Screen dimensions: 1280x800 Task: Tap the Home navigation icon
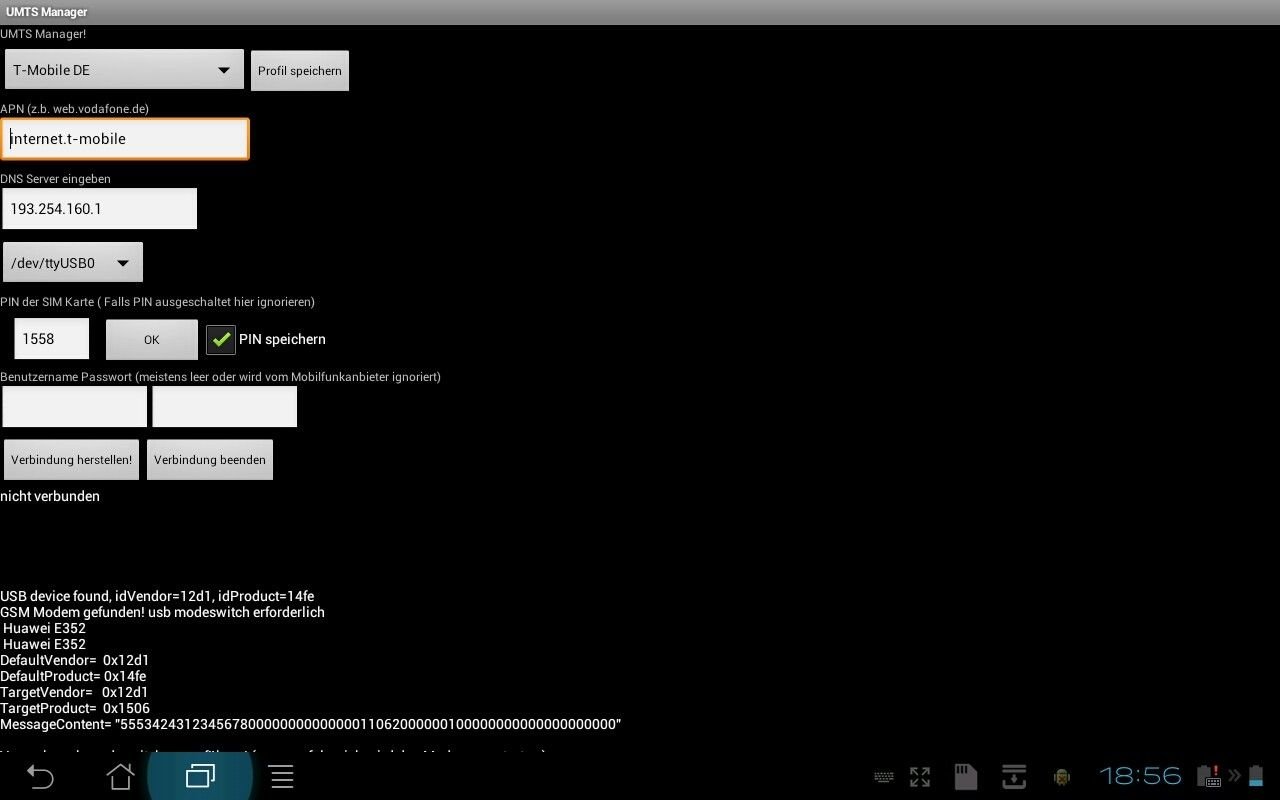point(120,776)
